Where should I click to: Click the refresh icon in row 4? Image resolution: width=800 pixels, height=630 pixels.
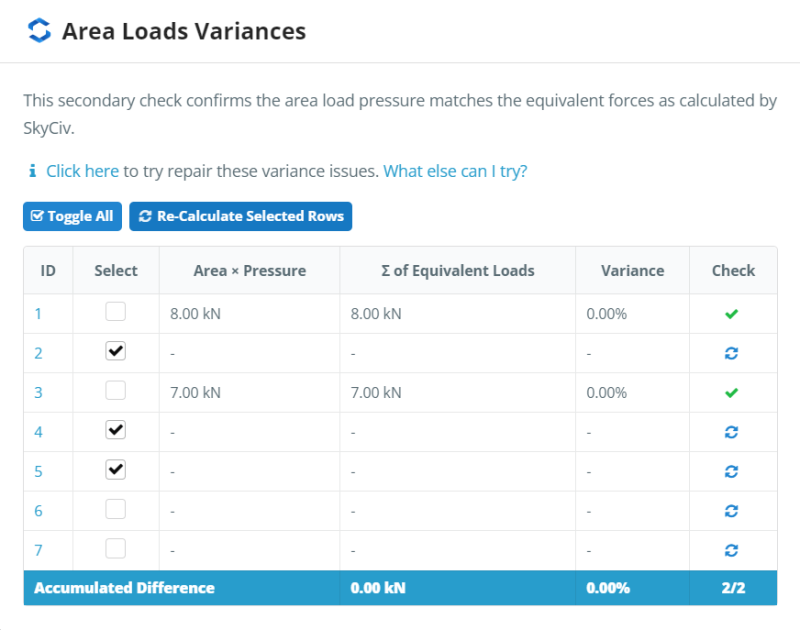point(732,432)
